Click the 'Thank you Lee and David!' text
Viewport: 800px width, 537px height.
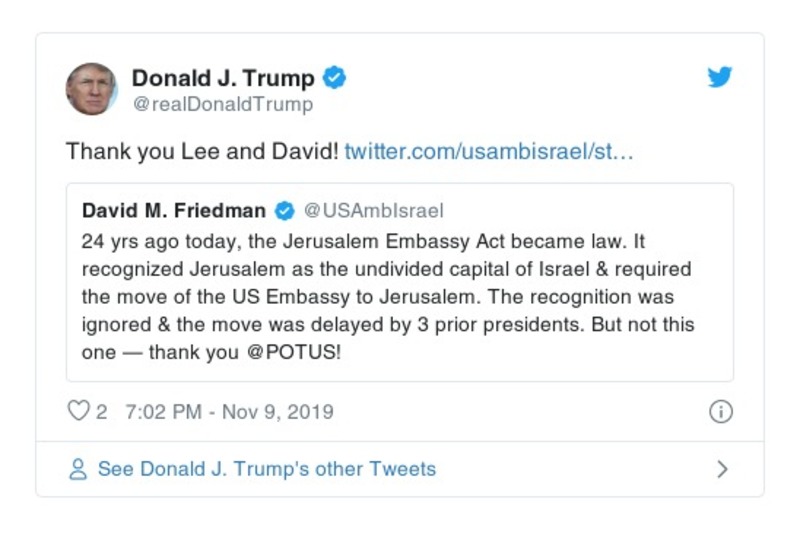[x=202, y=152]
